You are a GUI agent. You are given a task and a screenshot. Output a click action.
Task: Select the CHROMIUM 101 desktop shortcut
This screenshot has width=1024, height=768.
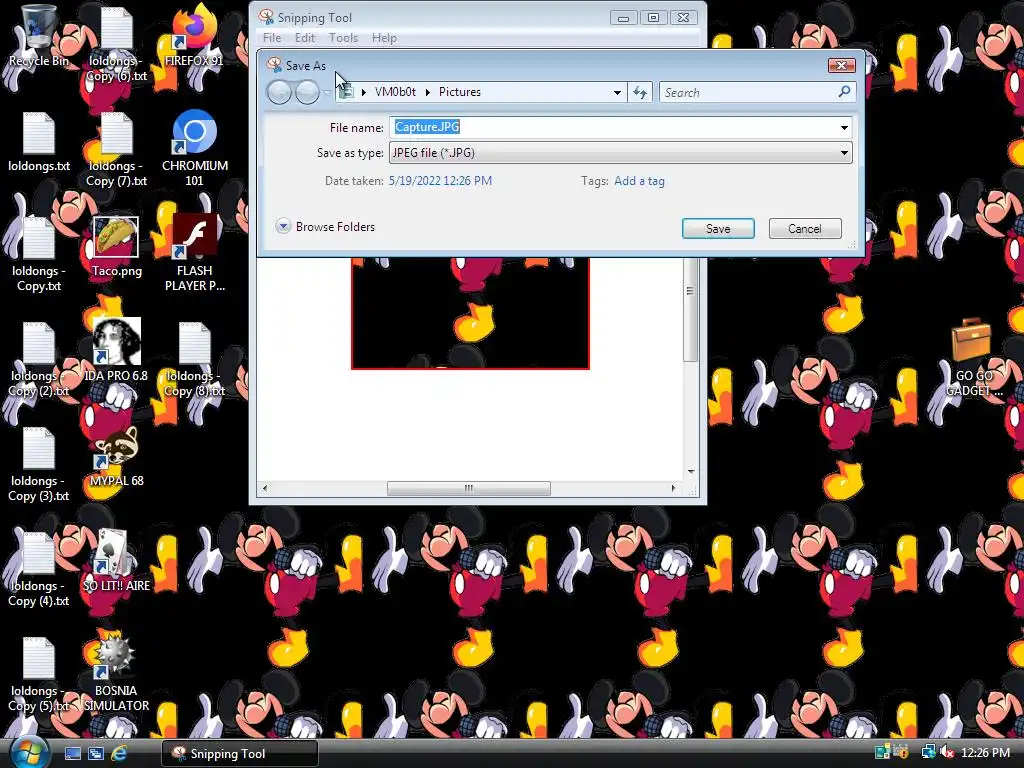(195, 148)
